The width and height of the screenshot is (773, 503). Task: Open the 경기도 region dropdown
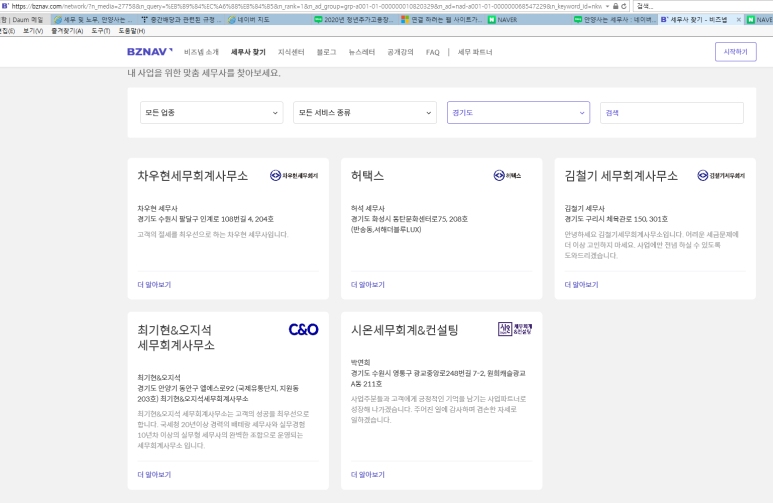pyautogui.click(x=518, y=112)
